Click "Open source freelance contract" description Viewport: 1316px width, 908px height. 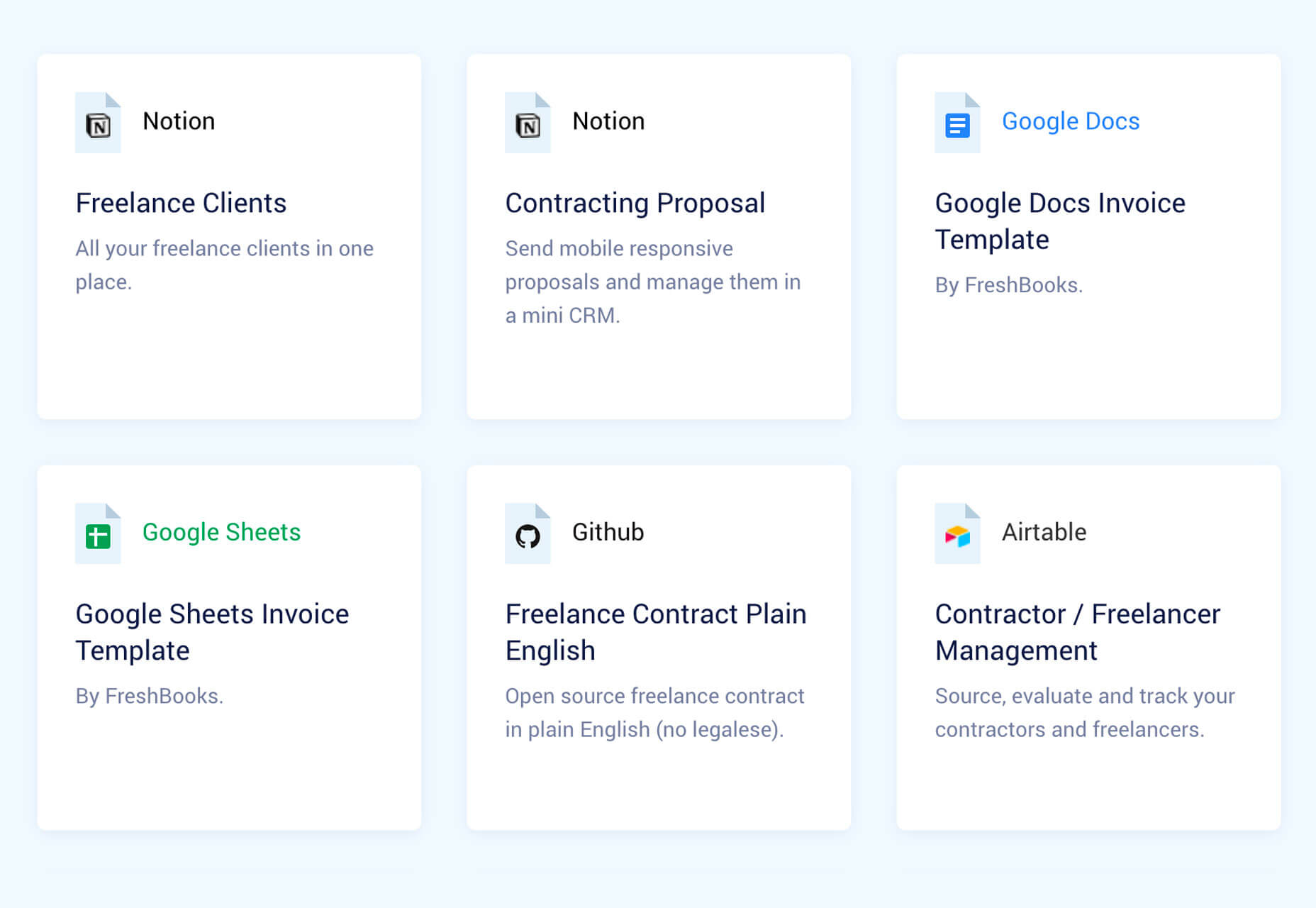pyautogui.click(x=654, y=712)
